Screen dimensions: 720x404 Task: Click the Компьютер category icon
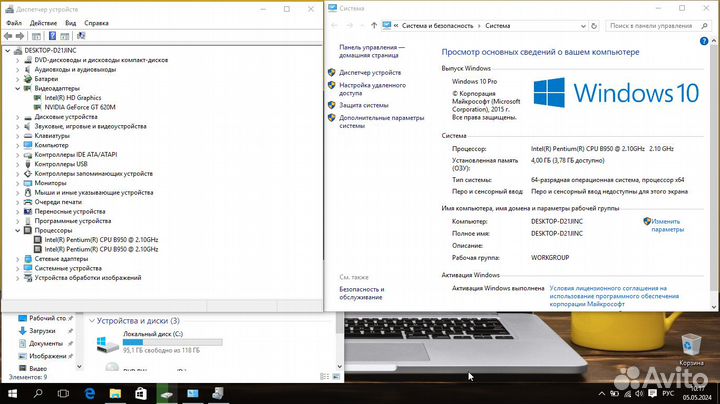[x=28, y=145]
